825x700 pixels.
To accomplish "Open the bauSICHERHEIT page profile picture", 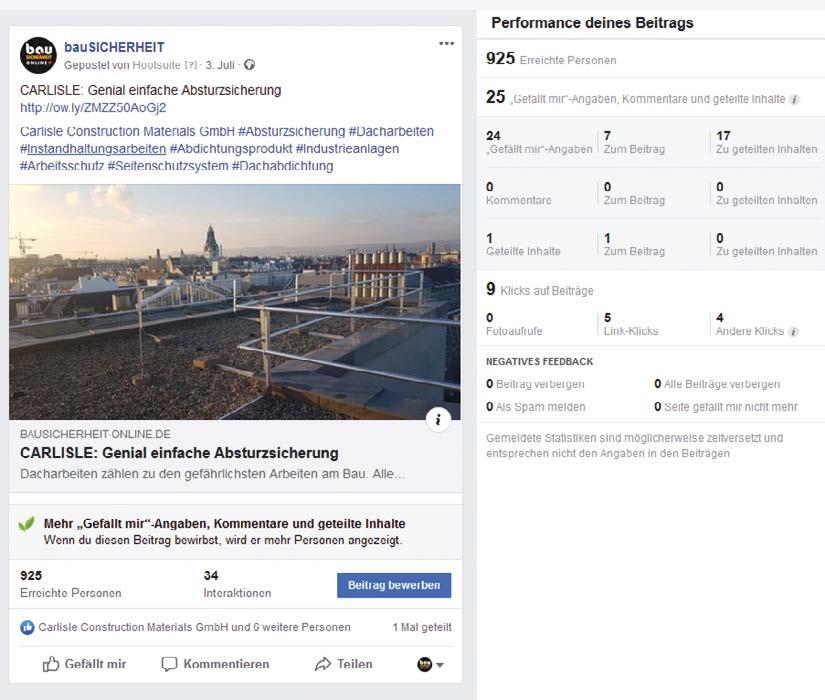I will [x=38, y=55].
